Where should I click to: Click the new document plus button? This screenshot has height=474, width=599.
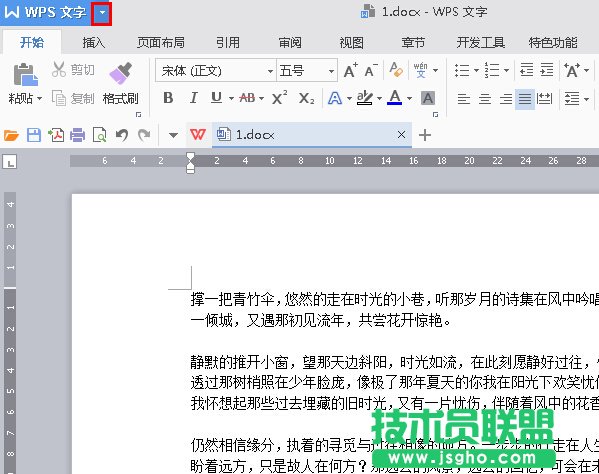pos(425,135)
